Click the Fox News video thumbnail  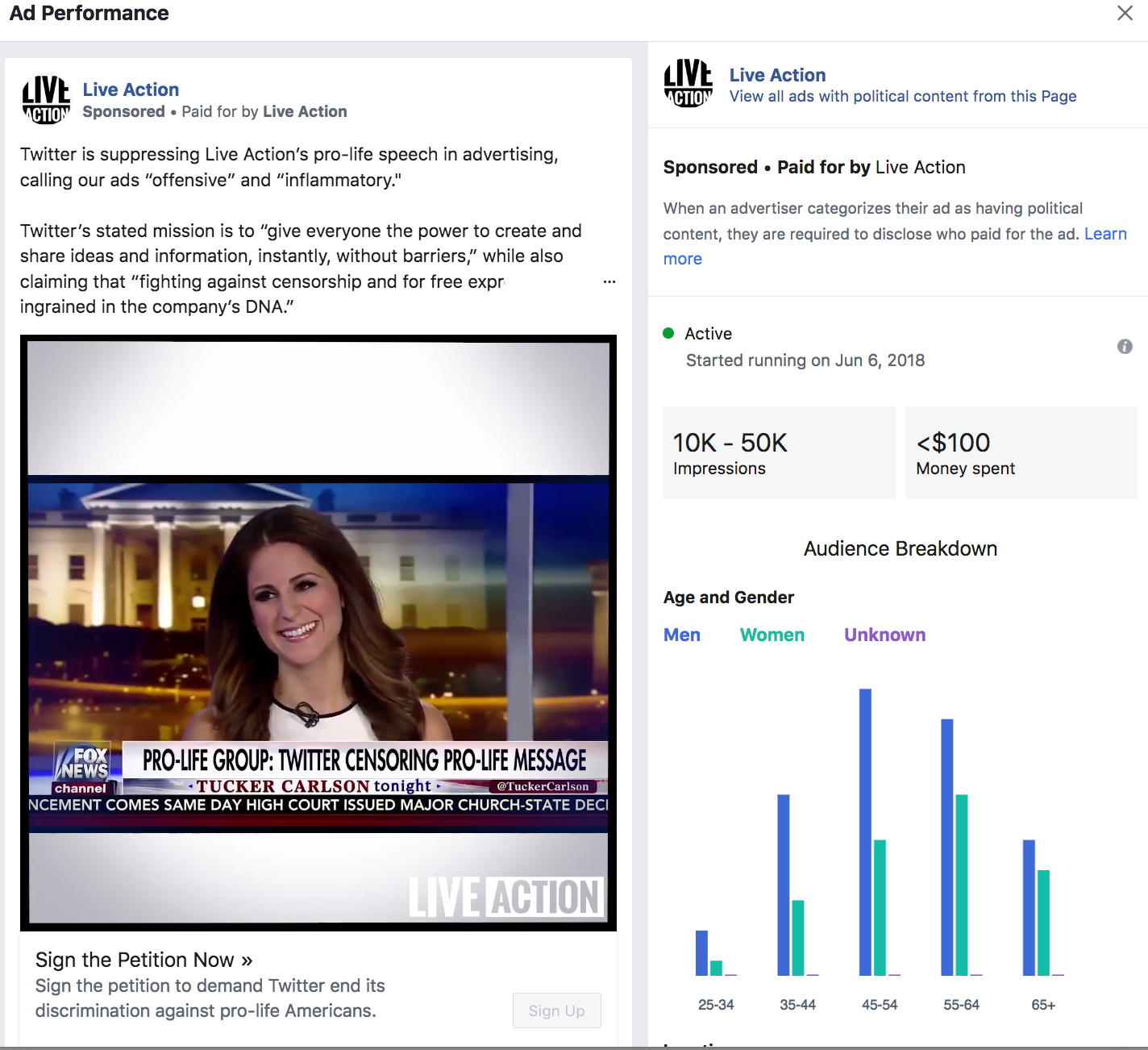point(318,633)
